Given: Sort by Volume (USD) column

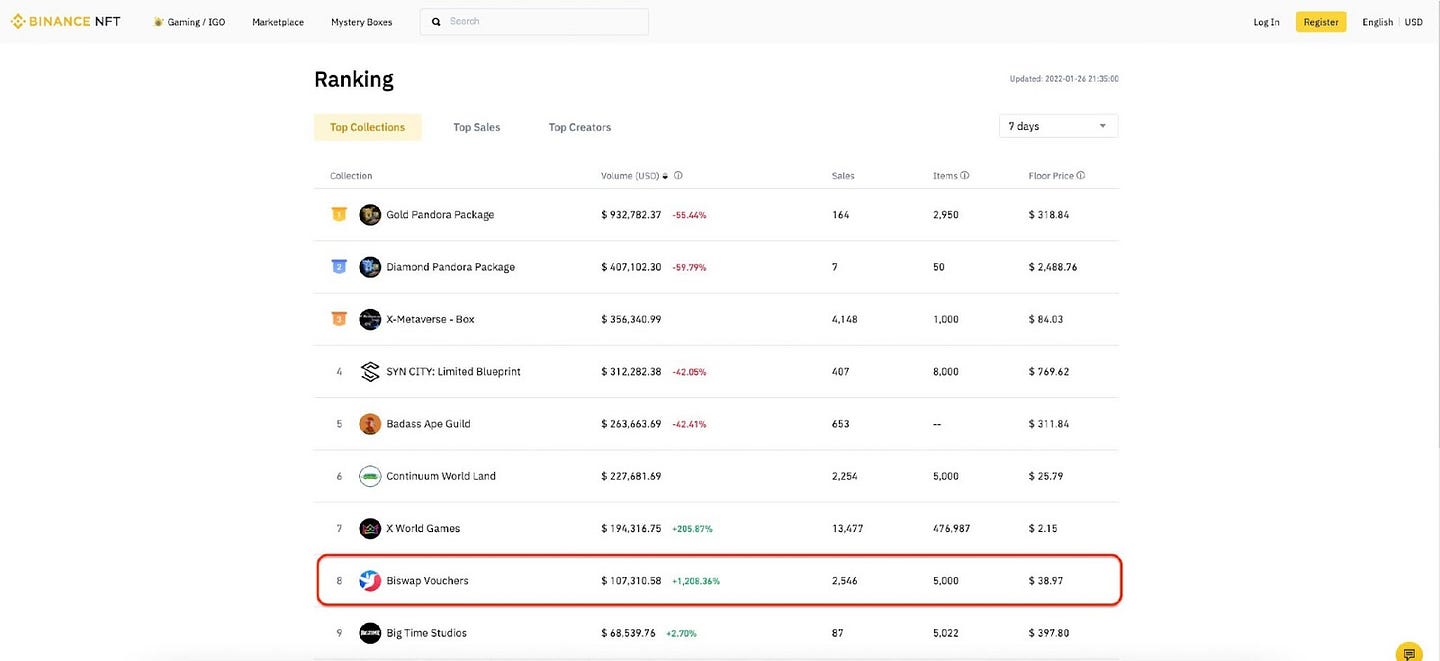Looking at the screenshot, I should click(x=635, y=176).
